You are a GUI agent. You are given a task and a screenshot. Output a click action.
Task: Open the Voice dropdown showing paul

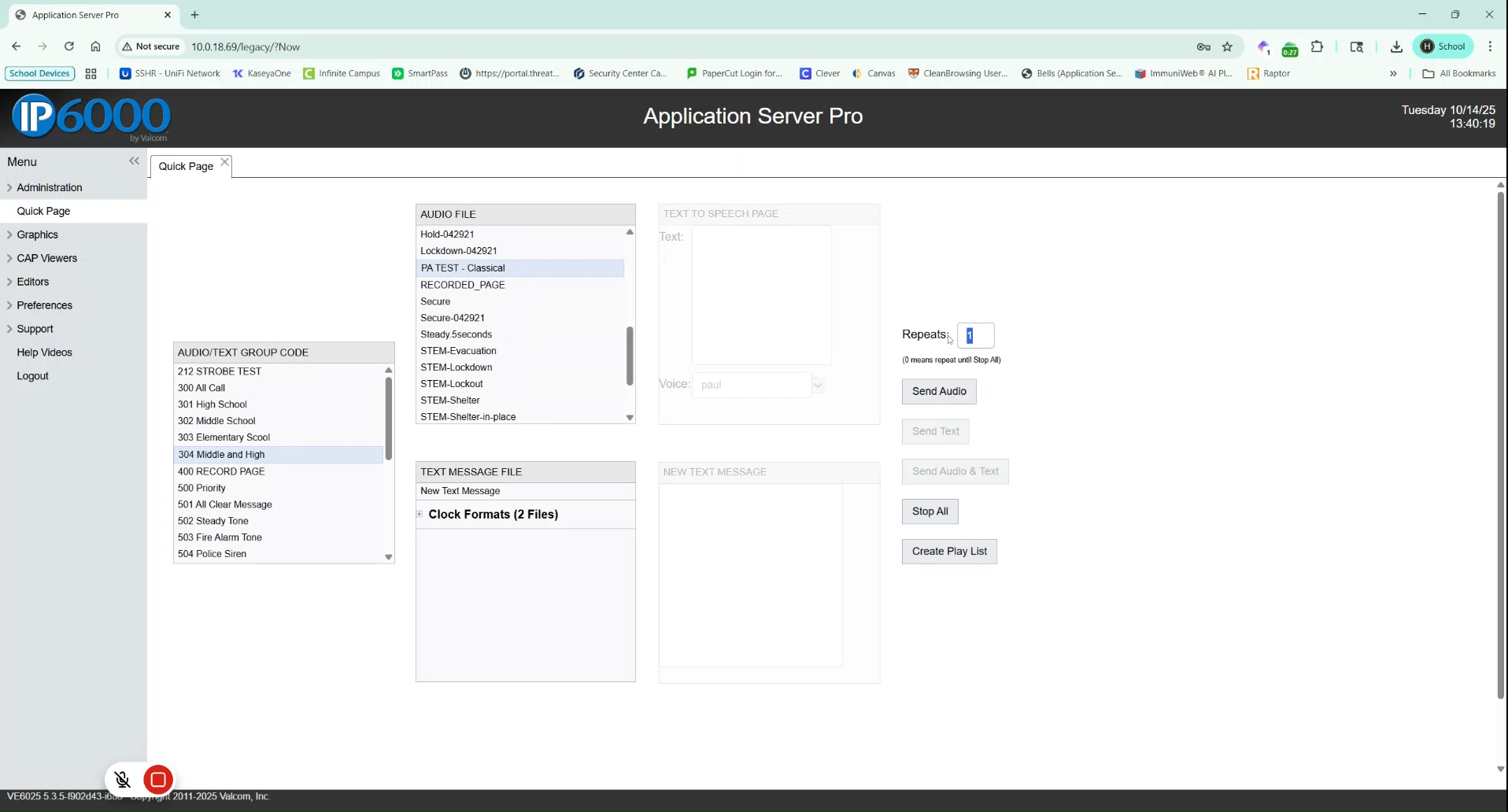coord(818,385)
